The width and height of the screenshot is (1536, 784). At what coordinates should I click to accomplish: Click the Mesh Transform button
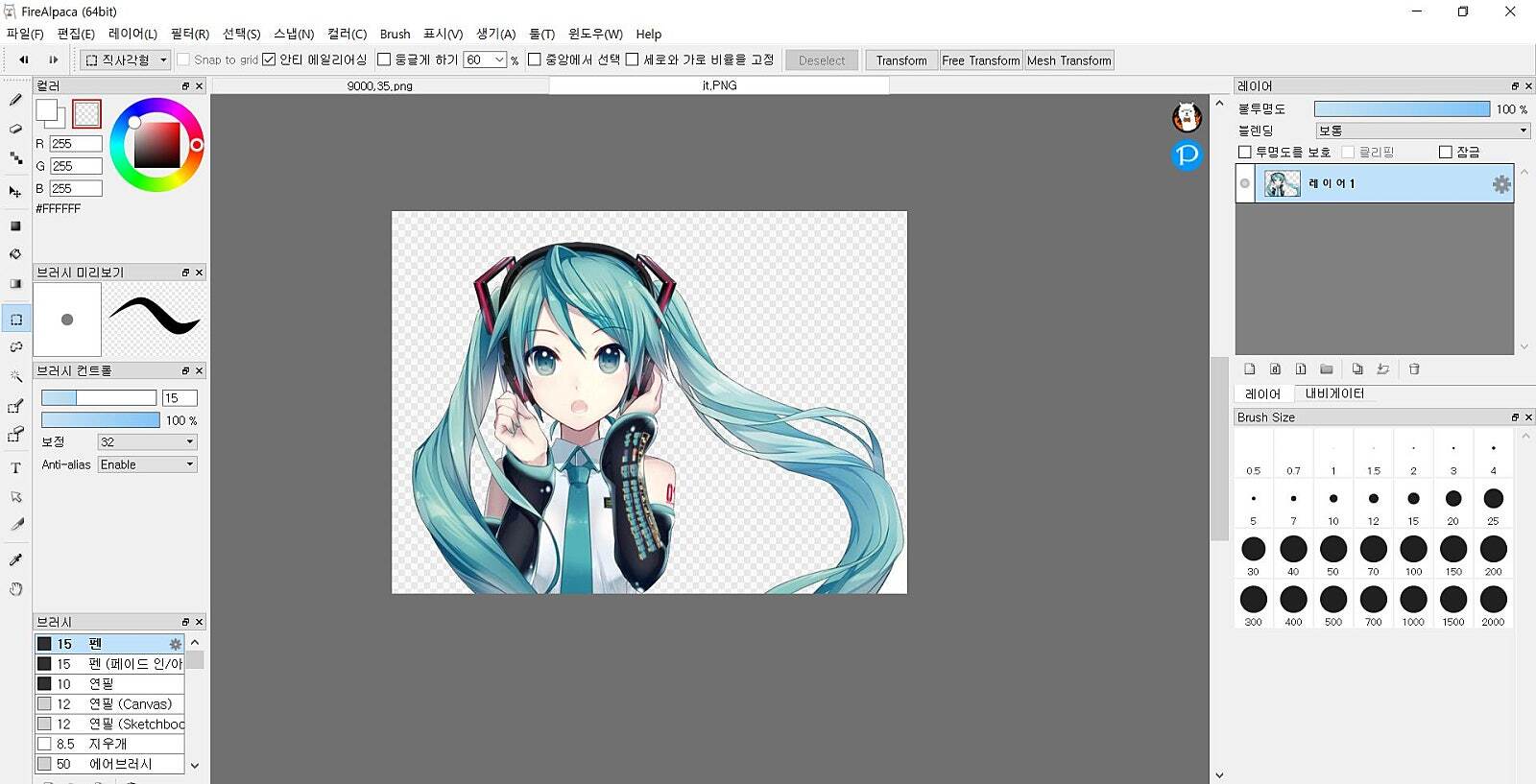[1068, 60]
